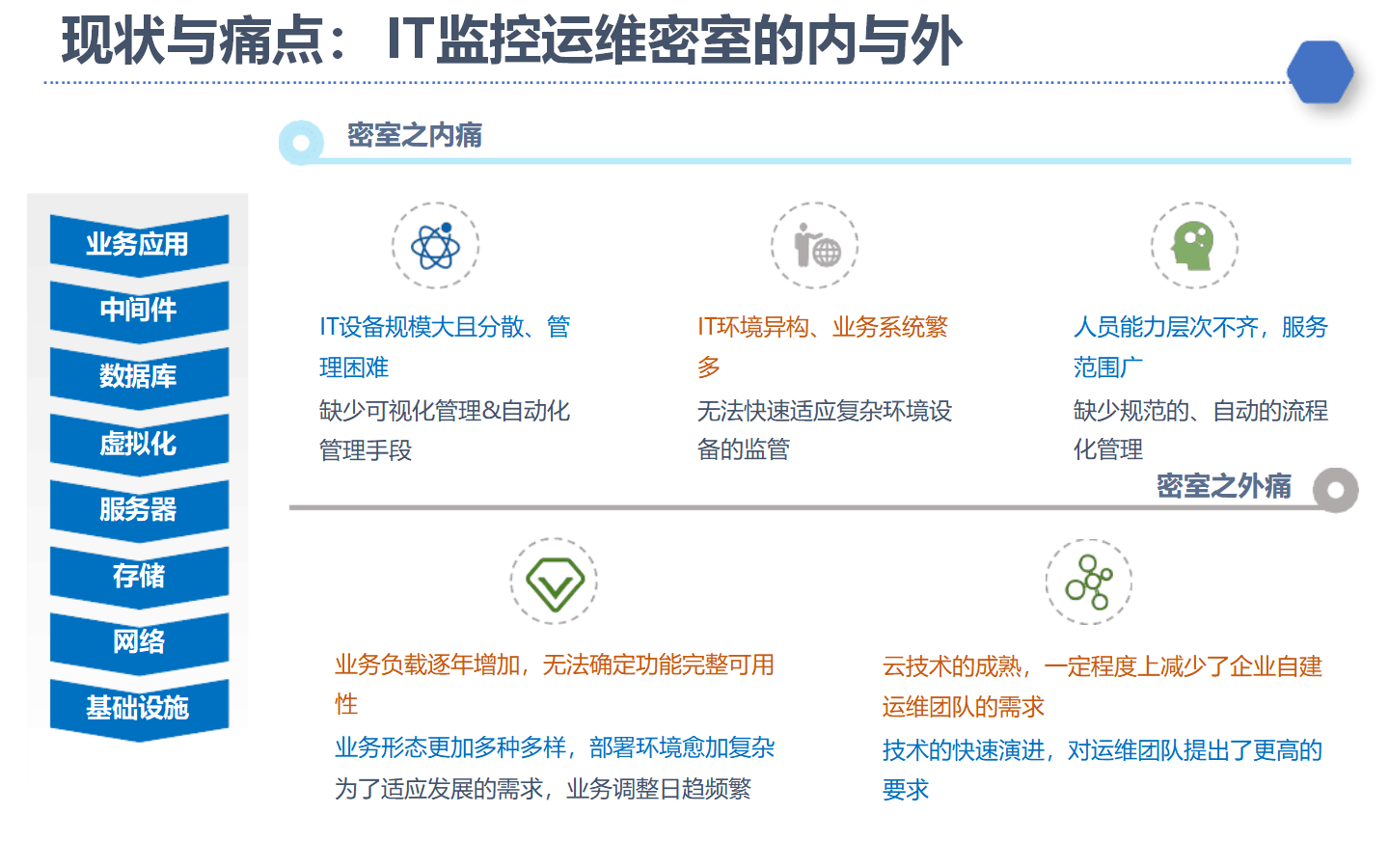Select the 网络 layer block

coord(139,642)
